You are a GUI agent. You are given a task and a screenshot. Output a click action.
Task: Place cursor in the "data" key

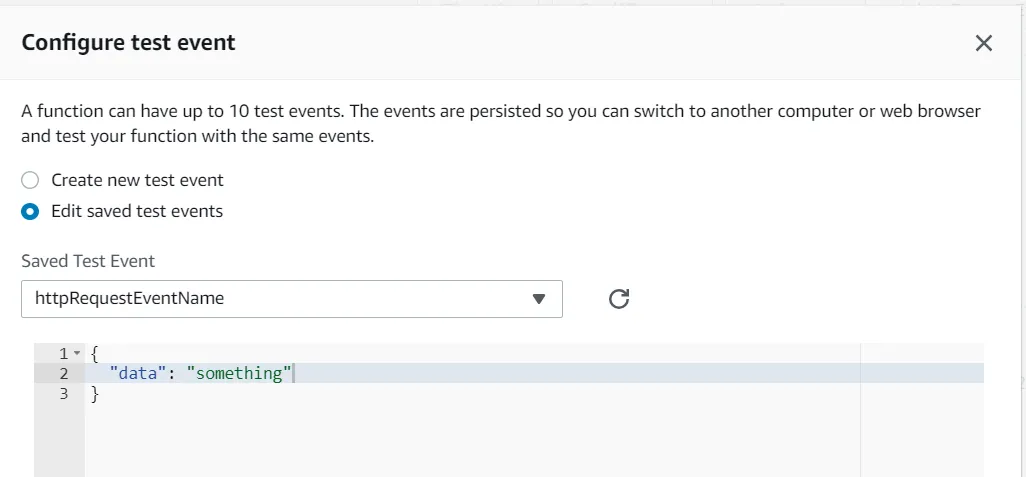pyautogui.click(x=135, y=373)
